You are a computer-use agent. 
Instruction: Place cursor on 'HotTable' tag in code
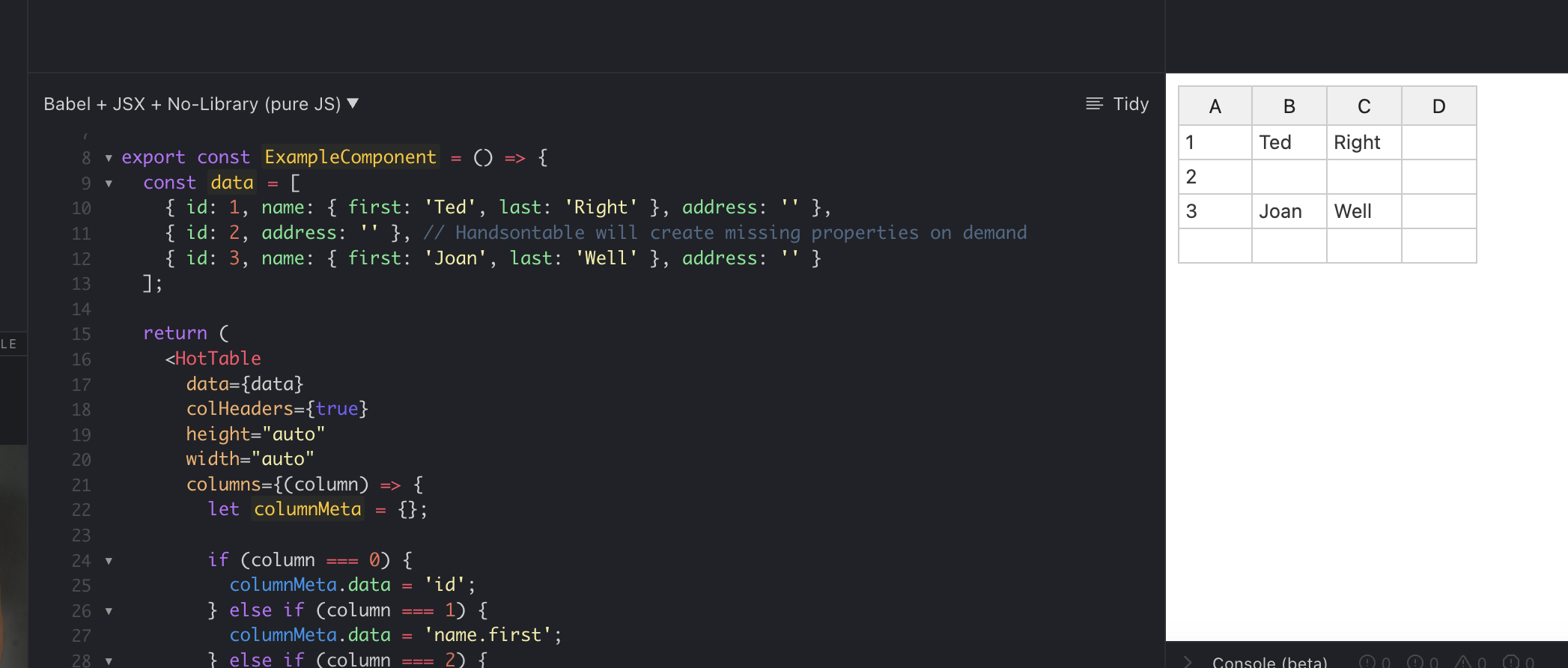(x=218, y=359)
